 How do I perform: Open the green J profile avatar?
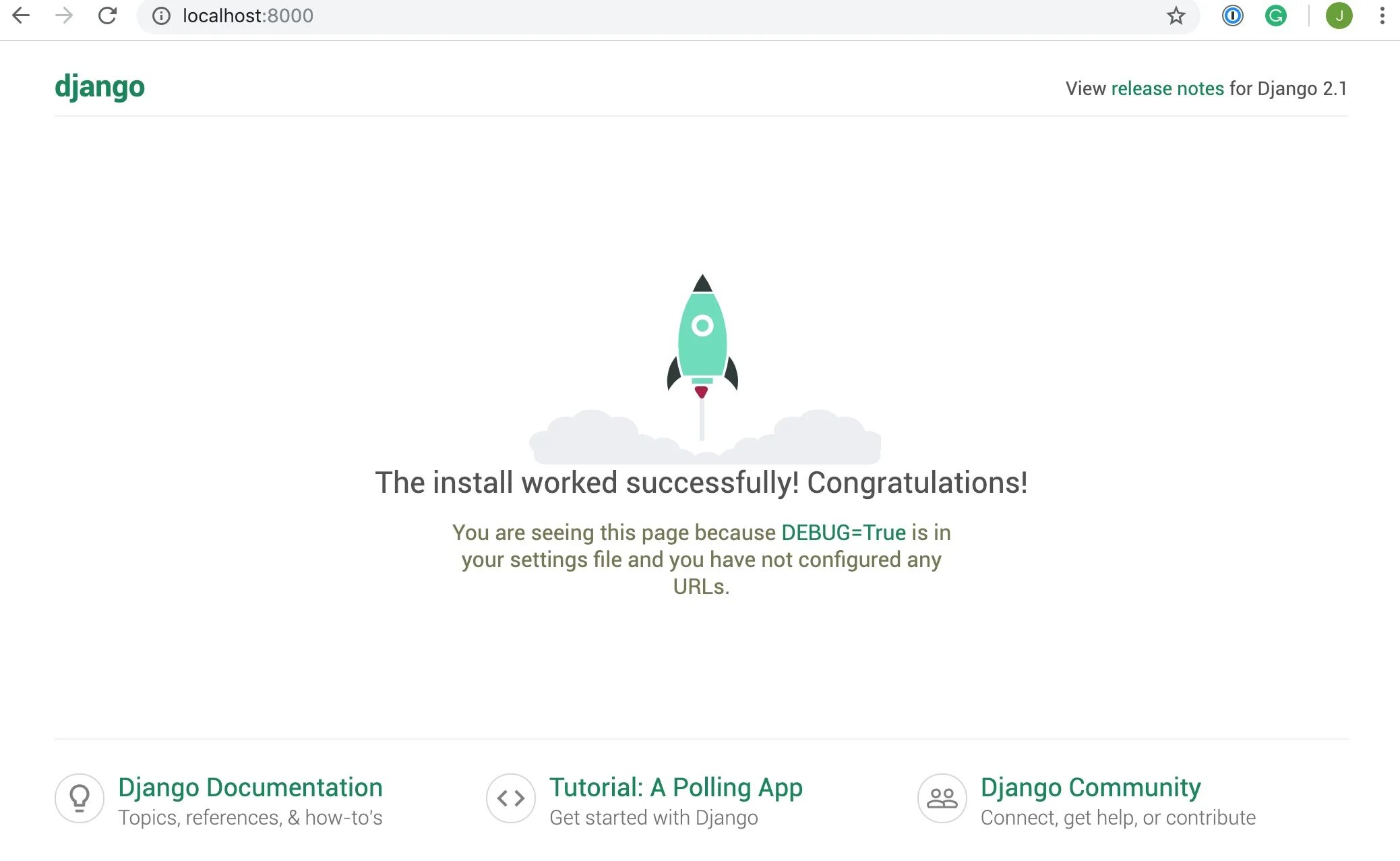(x=1339, y=16)
